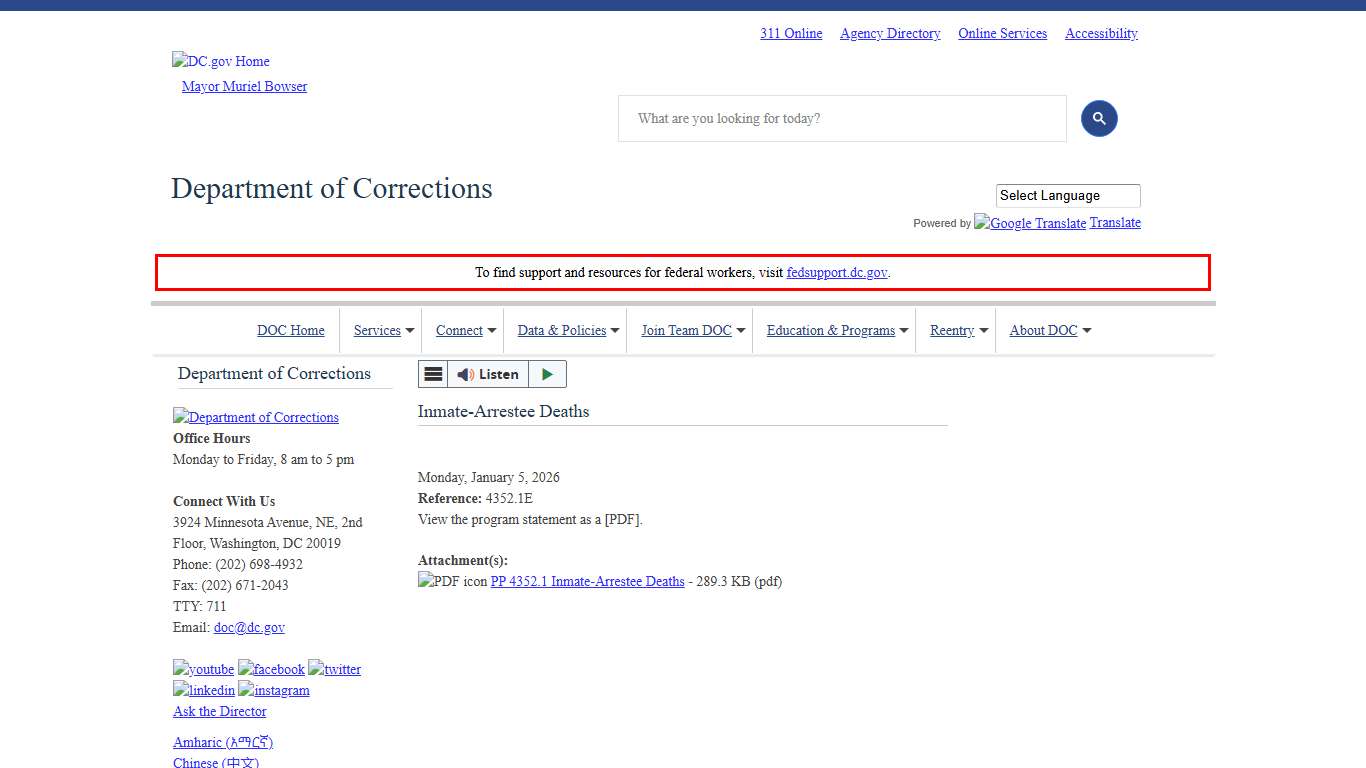The width and height of the screenshot is (1366, 768).
Task: Open the YouTube social icon
Action: click(x=203, y=669)
